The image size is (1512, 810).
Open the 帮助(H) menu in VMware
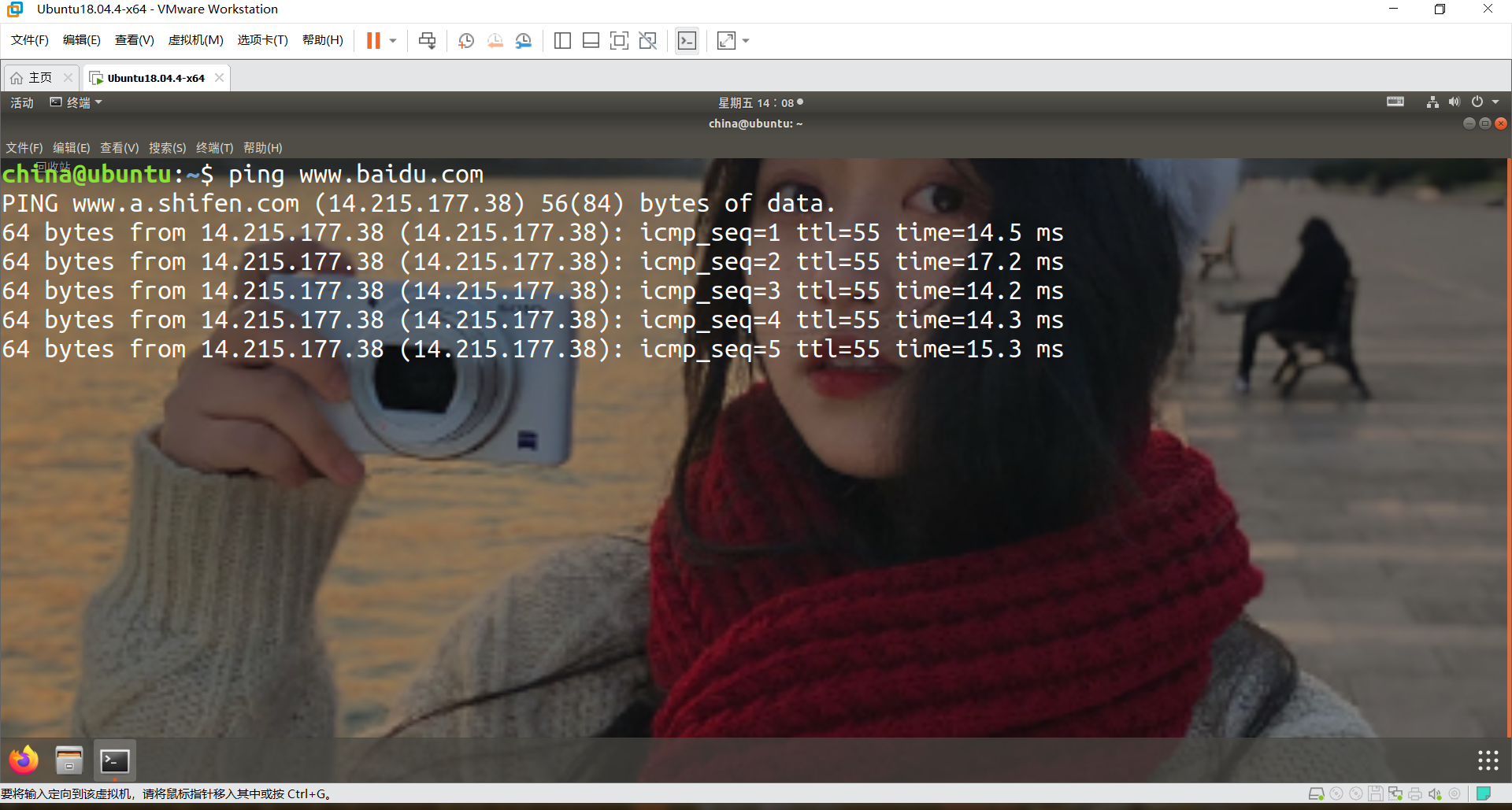(323, 40)
